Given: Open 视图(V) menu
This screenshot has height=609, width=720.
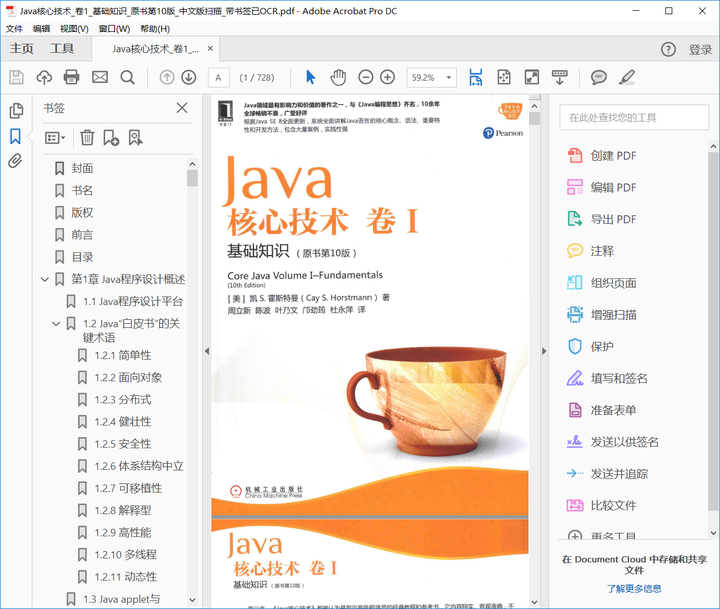Looking at the screenshot, I should [x=74, y=28].
